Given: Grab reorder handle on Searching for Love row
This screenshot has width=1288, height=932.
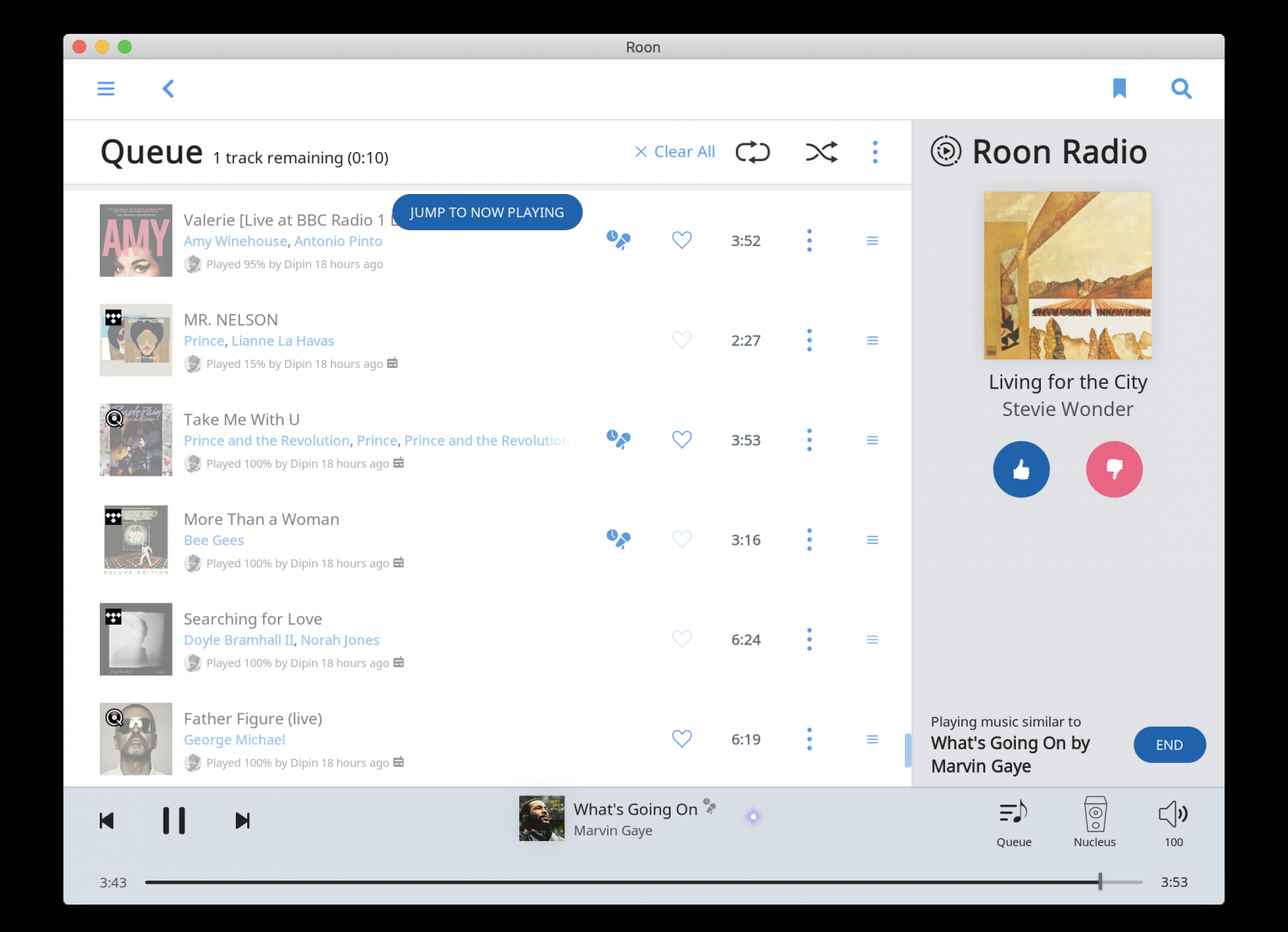Looking at the screenshot, I should coord(872,640).
